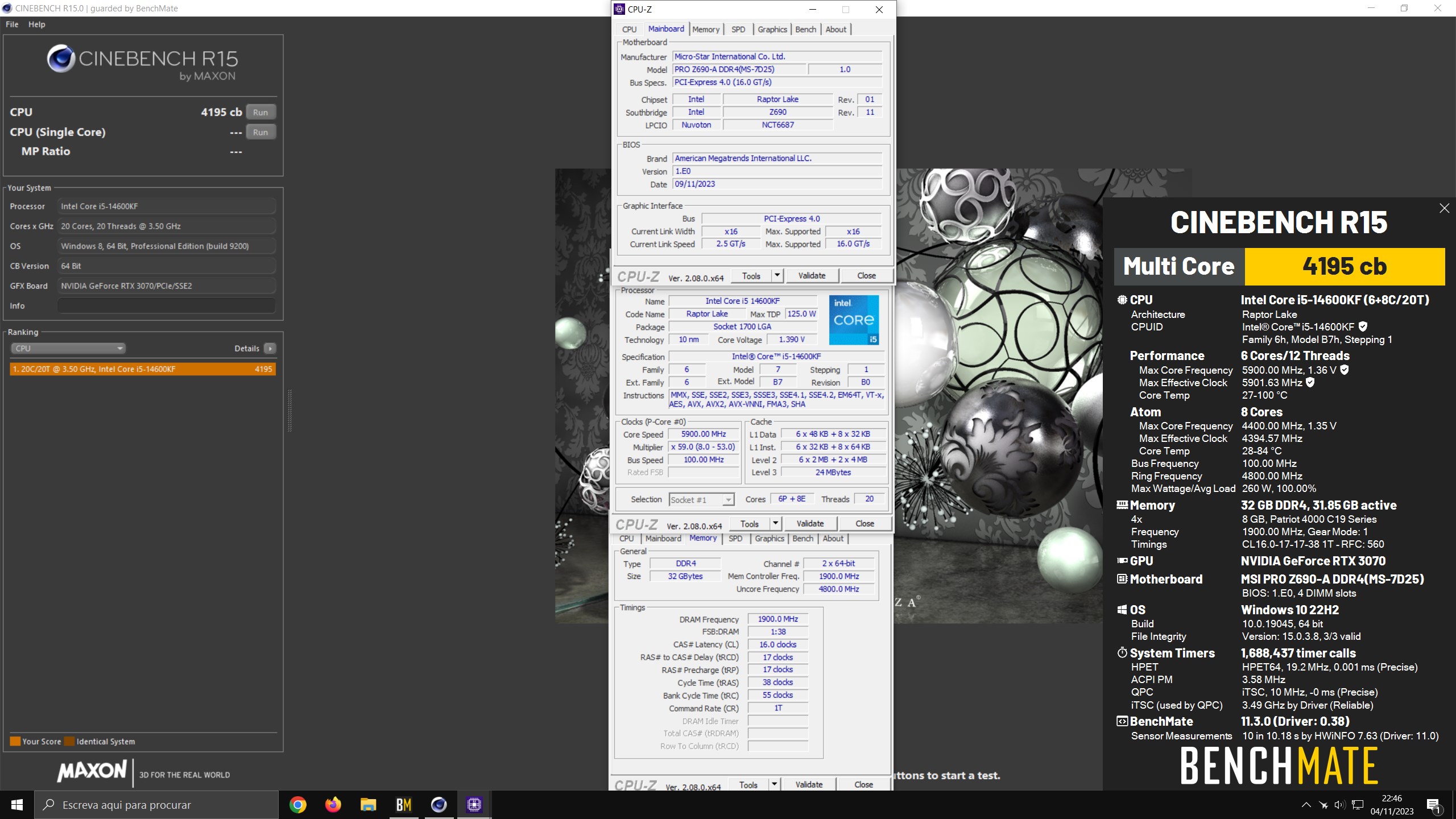
Task: Open the Windows Start menu
Action: 17,805
